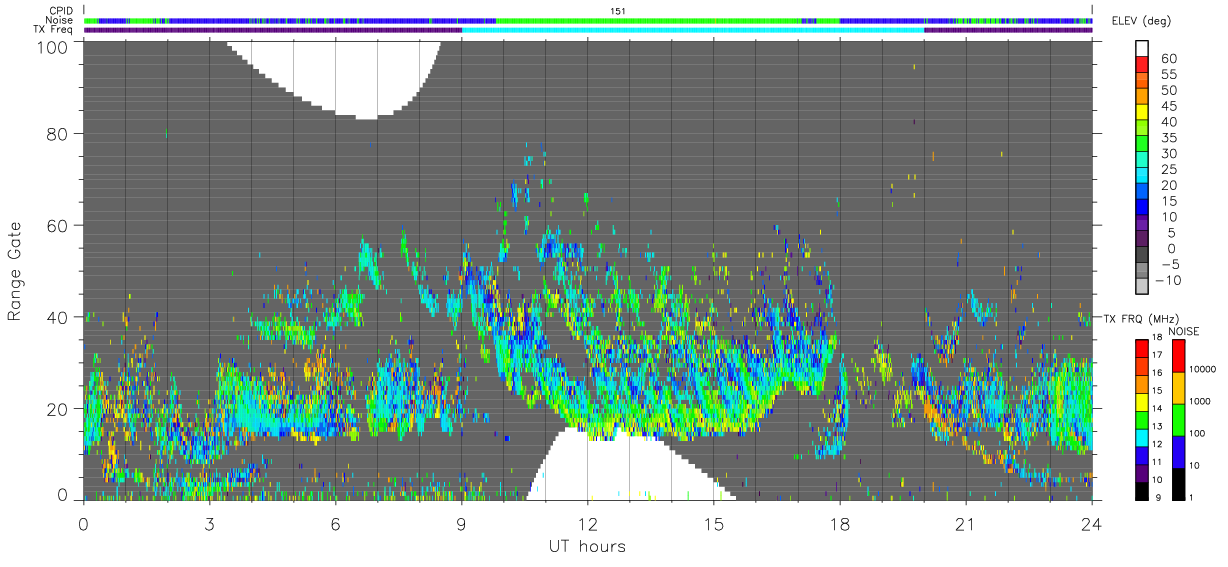Click UT hours tick label '24'
The width and height of the screenshot is (1228, 567).
click(1091, 523)
